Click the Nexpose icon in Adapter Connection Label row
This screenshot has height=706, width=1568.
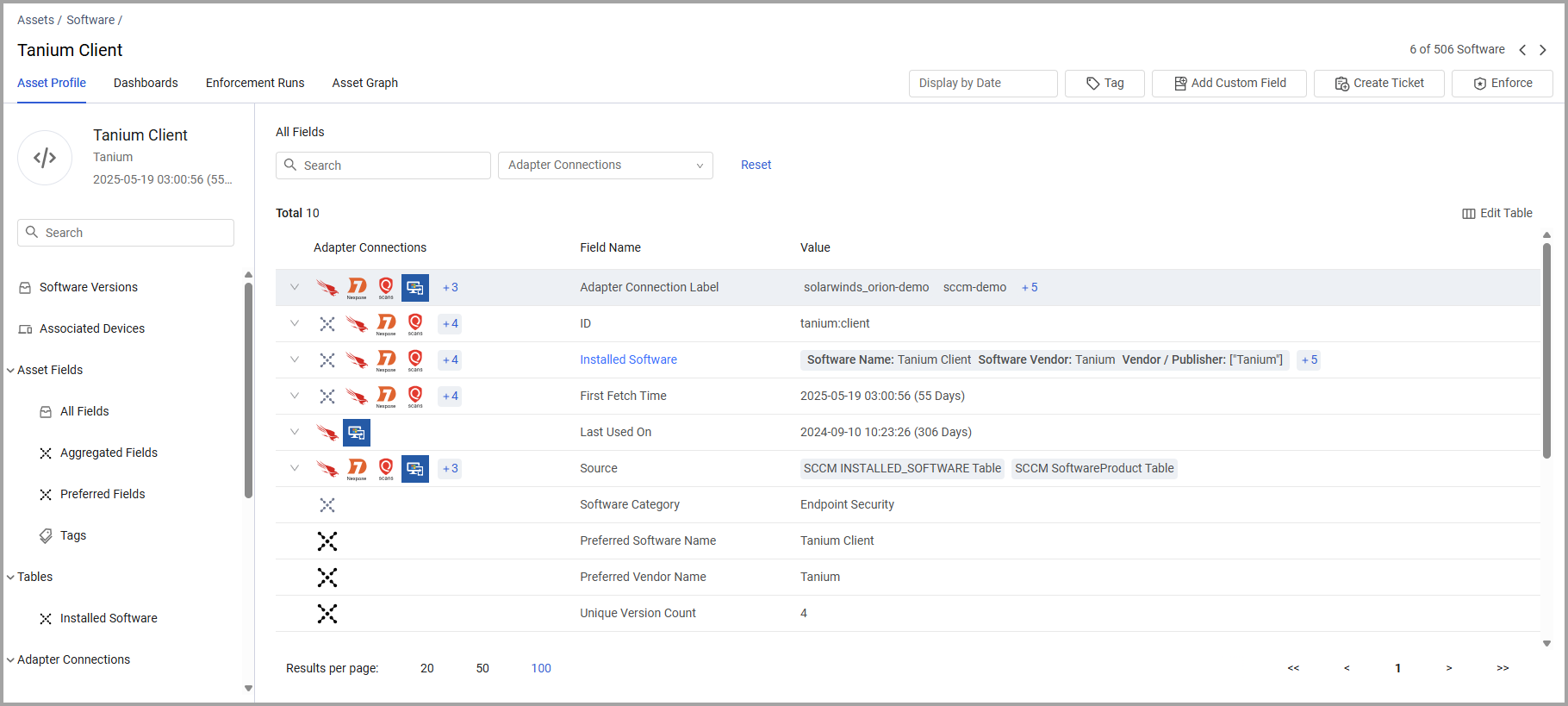tap(357, 288)
